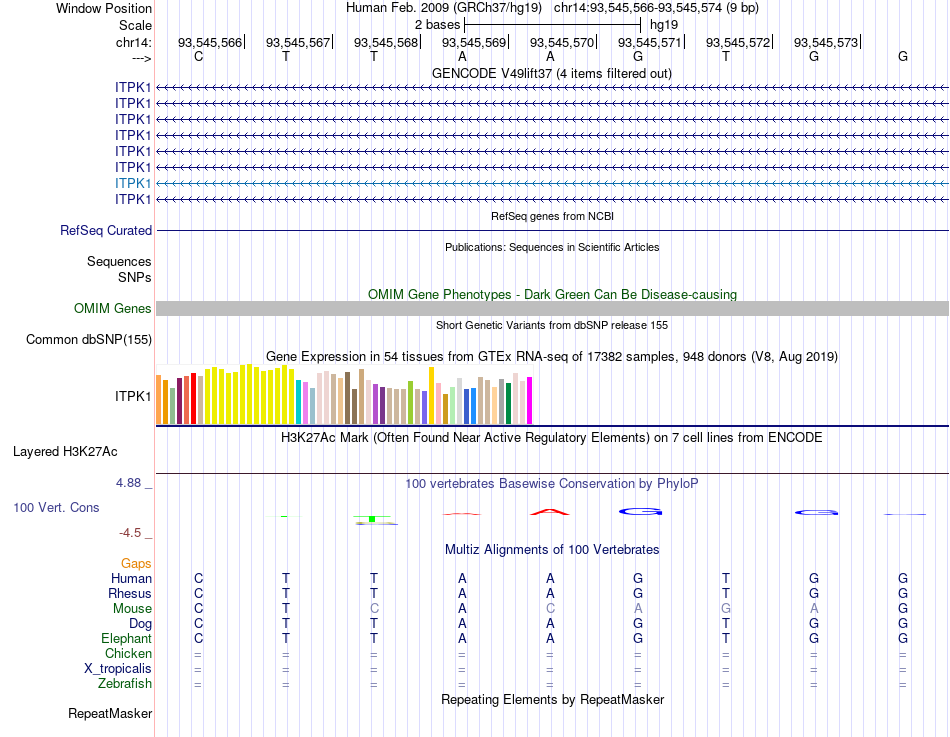
Task: Click the RefSeq Curated intron line
Action: (553, 230)
